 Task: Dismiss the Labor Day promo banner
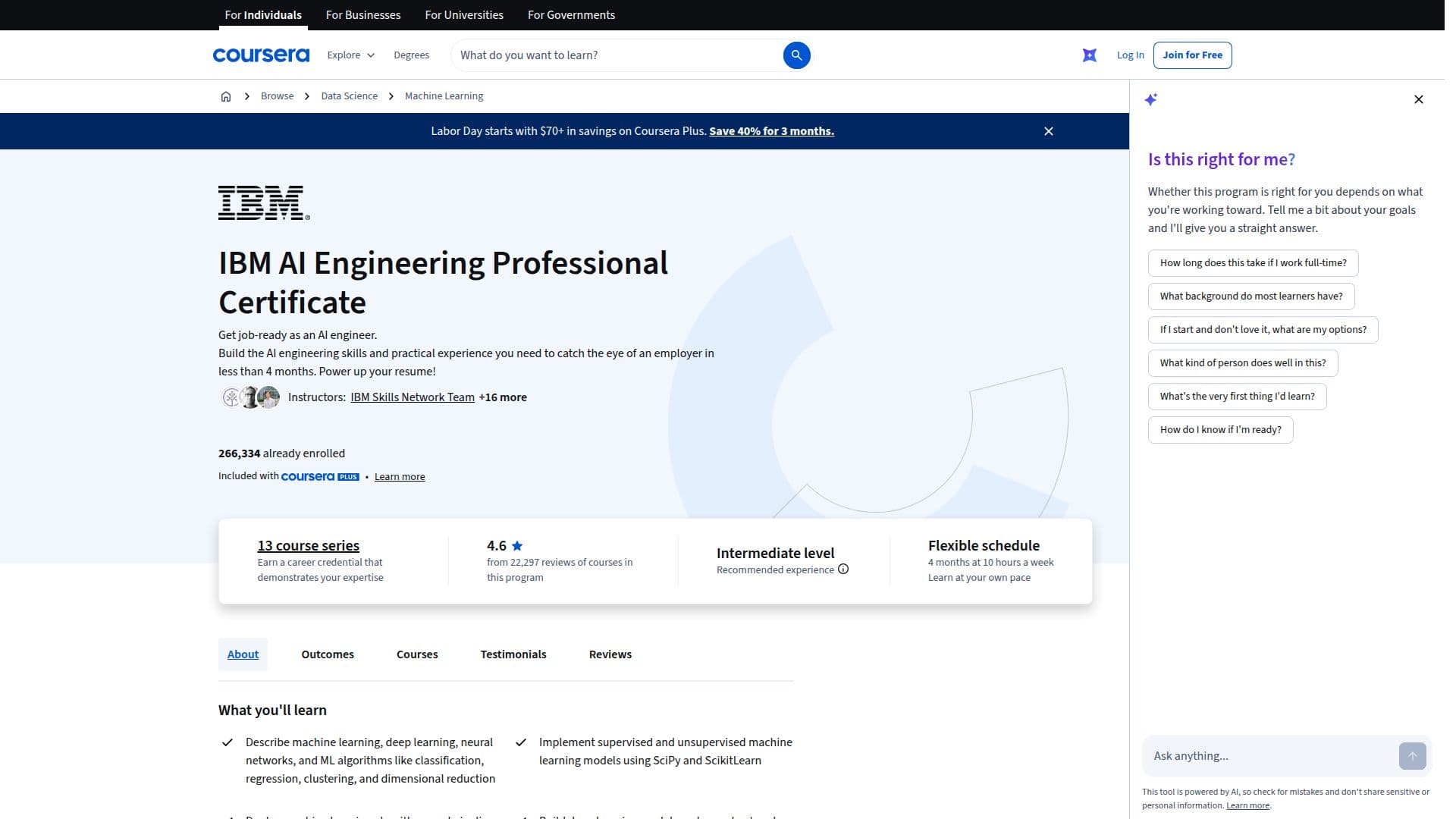pyautogui.click(x=1049, y=131)
